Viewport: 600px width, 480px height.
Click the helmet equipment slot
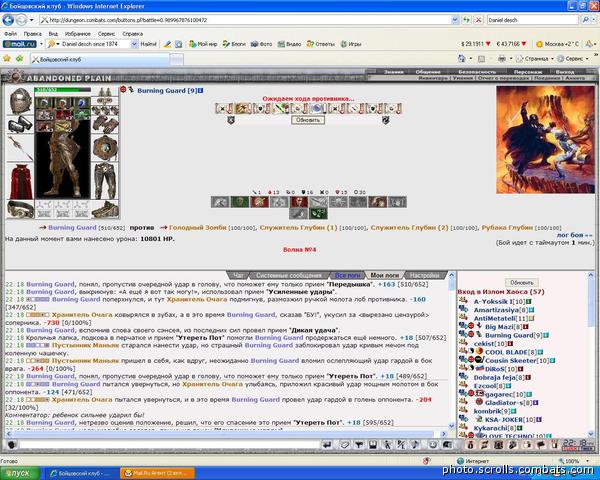20,100
